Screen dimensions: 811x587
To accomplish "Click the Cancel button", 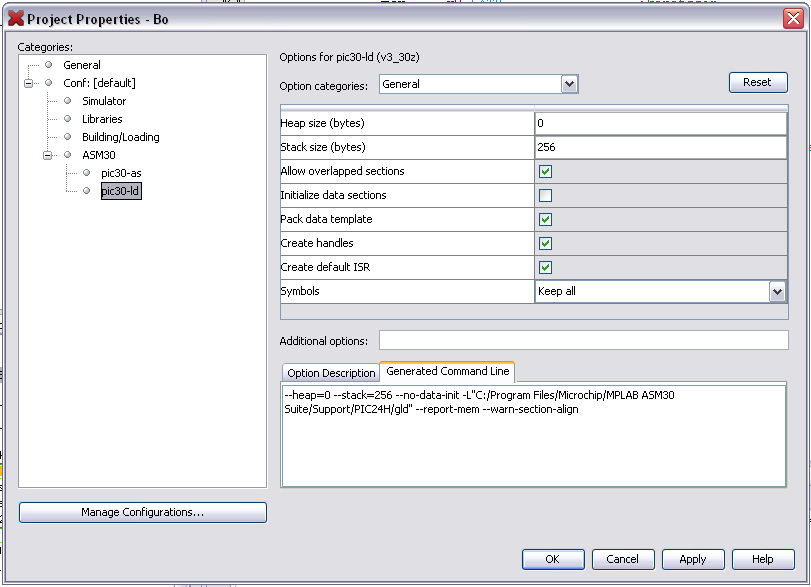I will click(623, 559).
